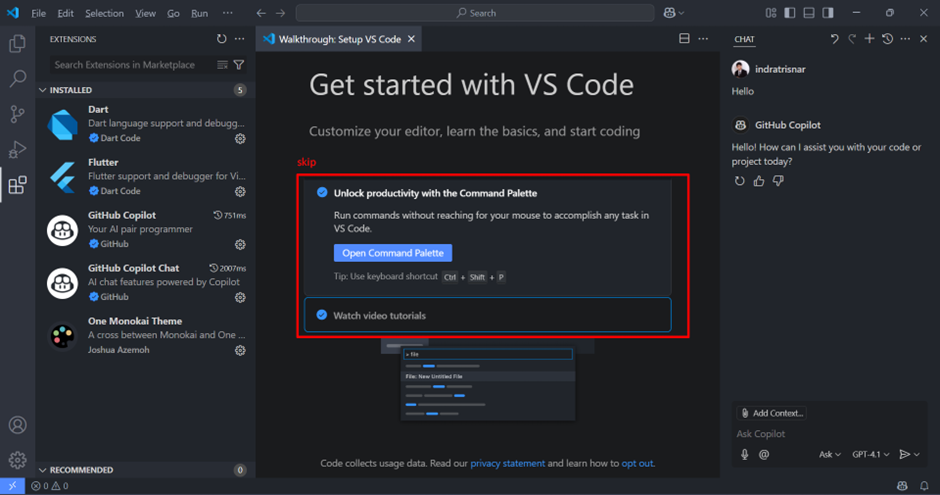Start voice chat with microphone icon
The height and width of the screenshot is (495, 940).
[745, 454]
